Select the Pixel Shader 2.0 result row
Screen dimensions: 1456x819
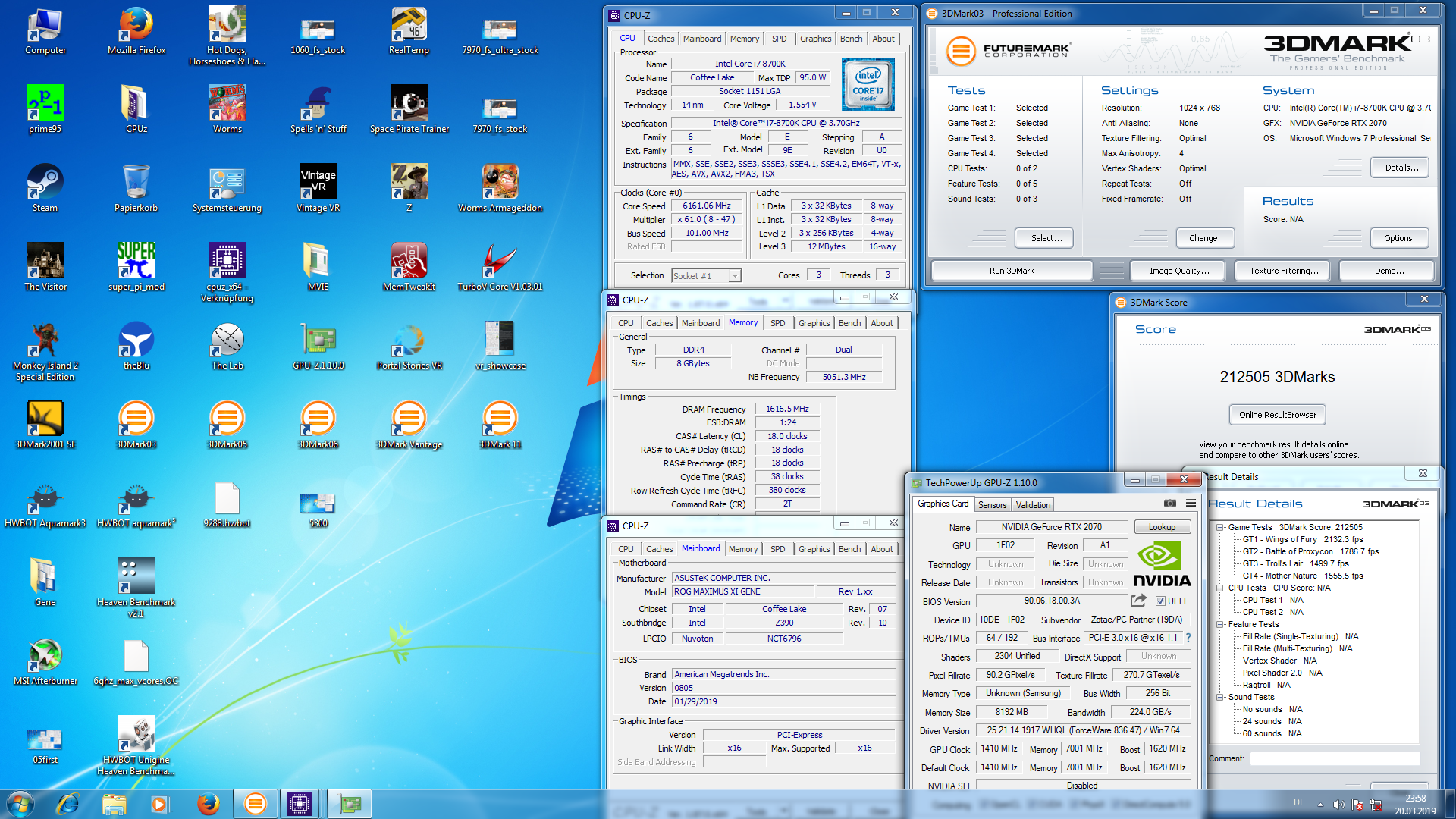(x=1282, y=673)
